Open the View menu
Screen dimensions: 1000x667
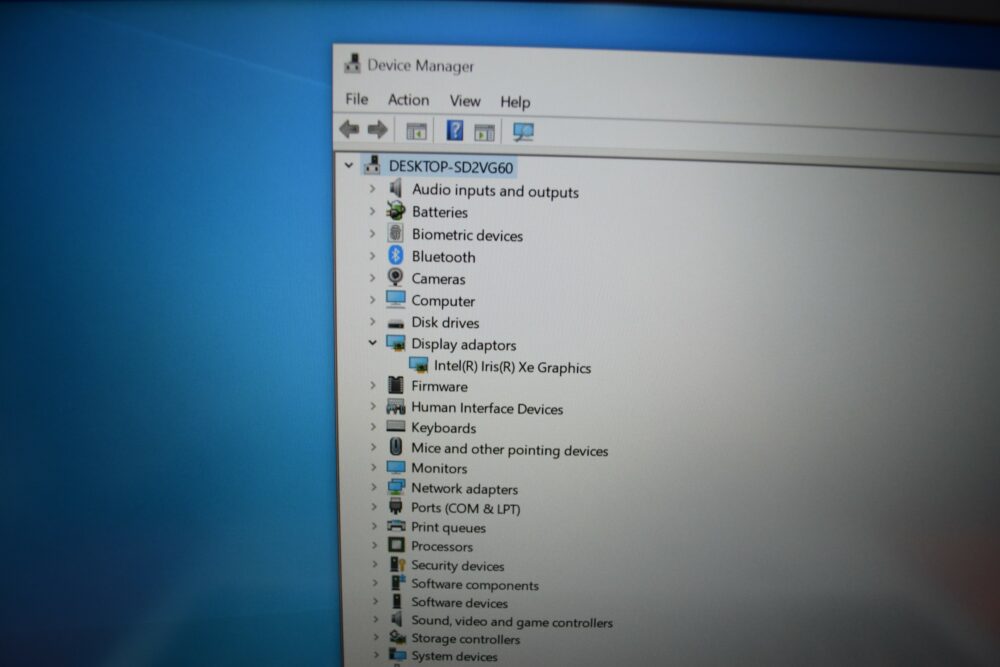(x=465, y=101)
